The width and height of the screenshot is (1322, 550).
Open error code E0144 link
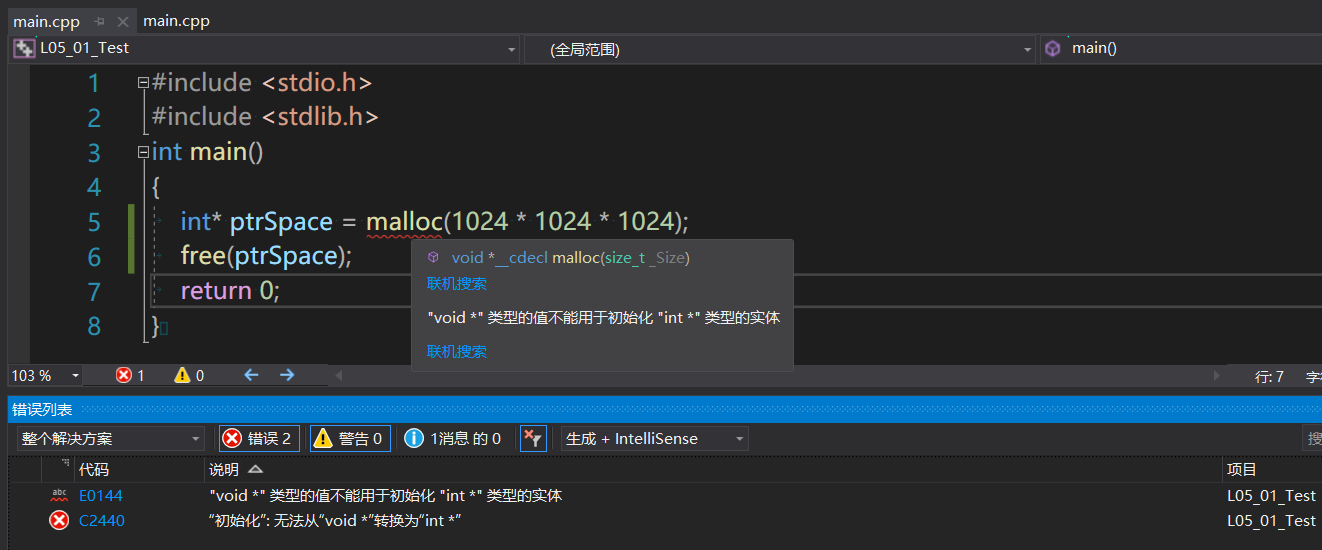(101, 495)
